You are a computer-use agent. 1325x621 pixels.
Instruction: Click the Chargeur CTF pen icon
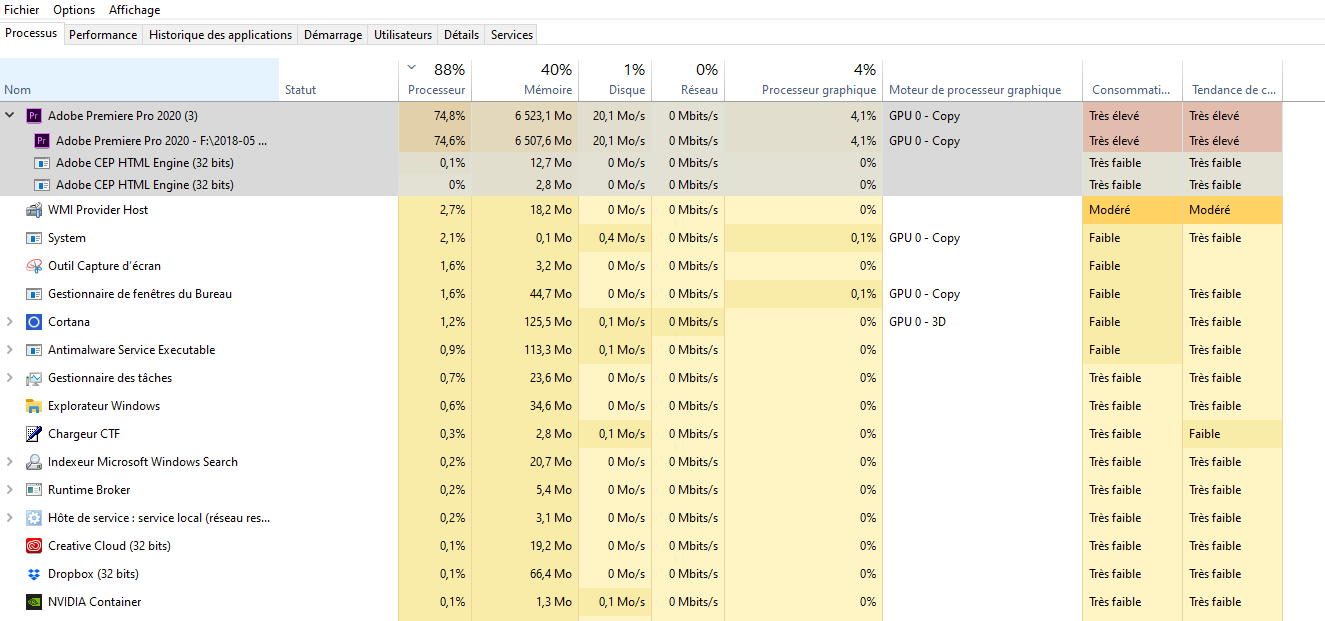[x=34, y=434]
